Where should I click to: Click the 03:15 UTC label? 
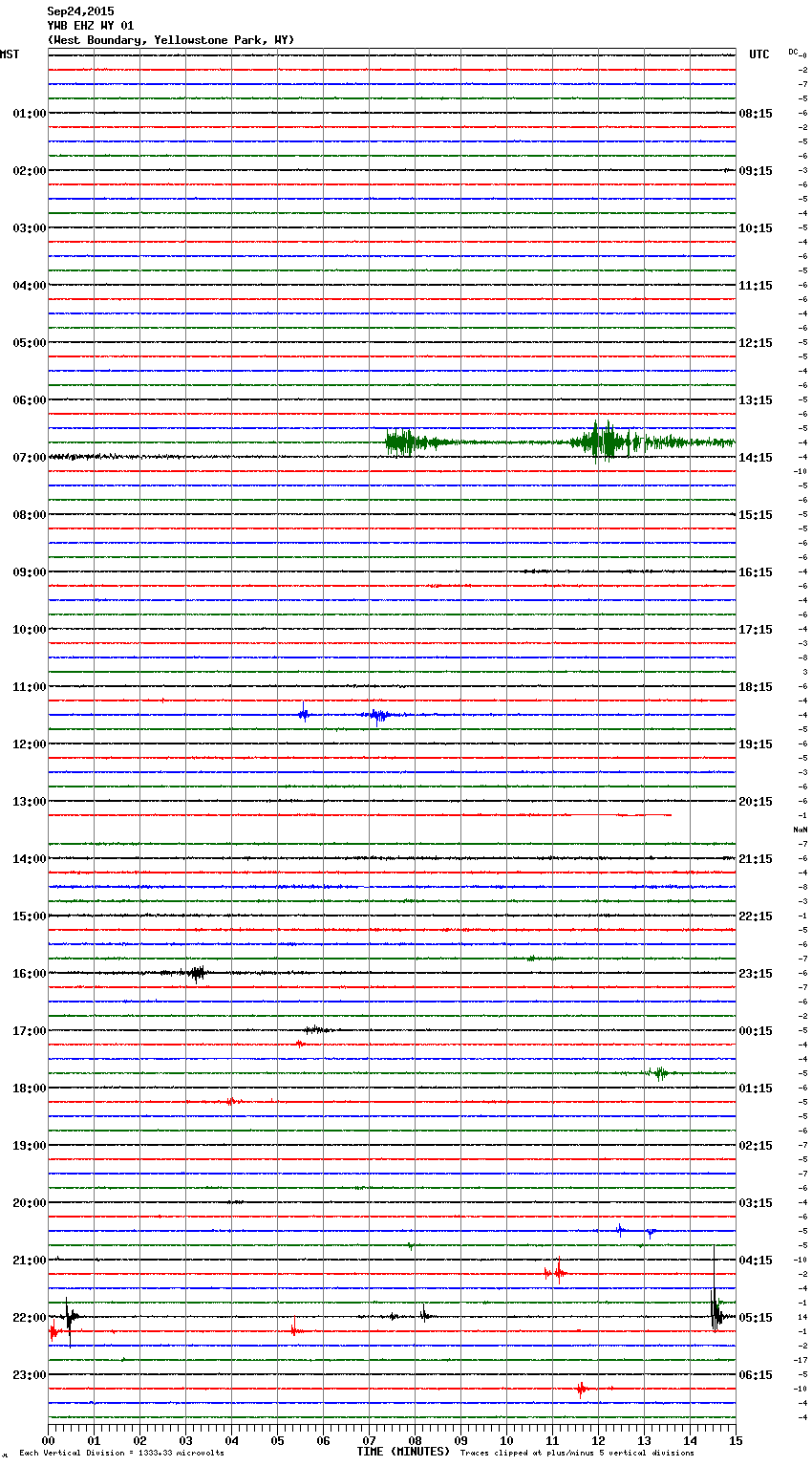(756, 1203)
